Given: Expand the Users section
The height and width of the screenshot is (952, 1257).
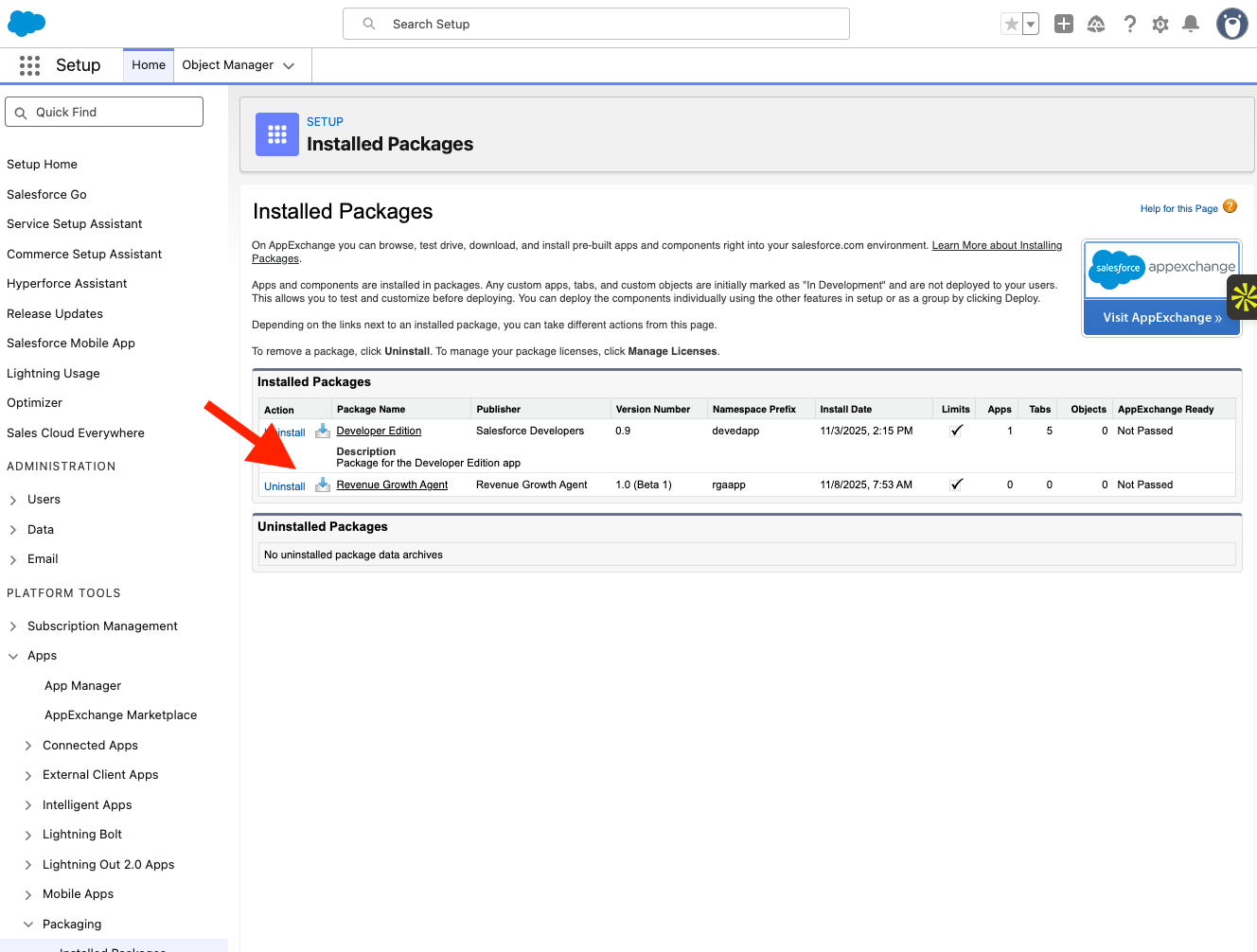Looking at the screenshot, I should coord(13,499).
